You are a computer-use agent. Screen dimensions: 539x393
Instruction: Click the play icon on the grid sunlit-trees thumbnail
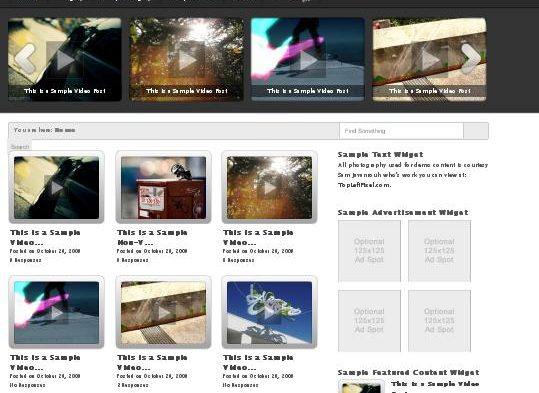click(x=269, y=188)
